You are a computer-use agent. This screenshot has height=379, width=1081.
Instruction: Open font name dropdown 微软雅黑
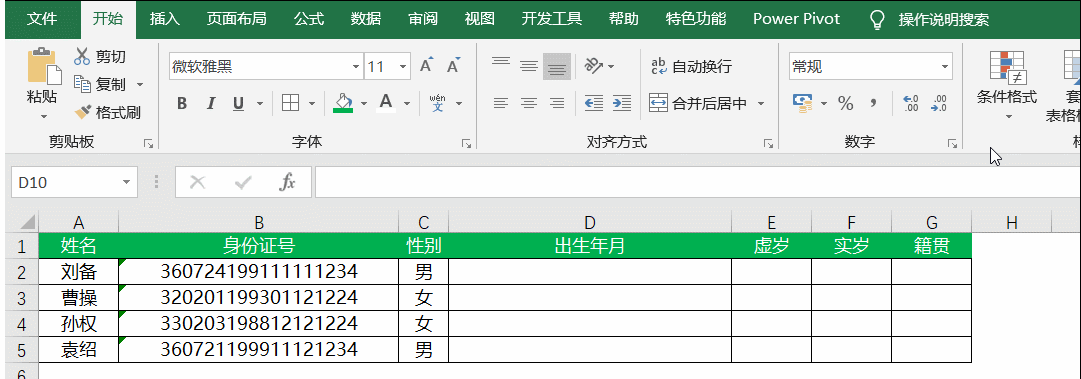(356, 67)
